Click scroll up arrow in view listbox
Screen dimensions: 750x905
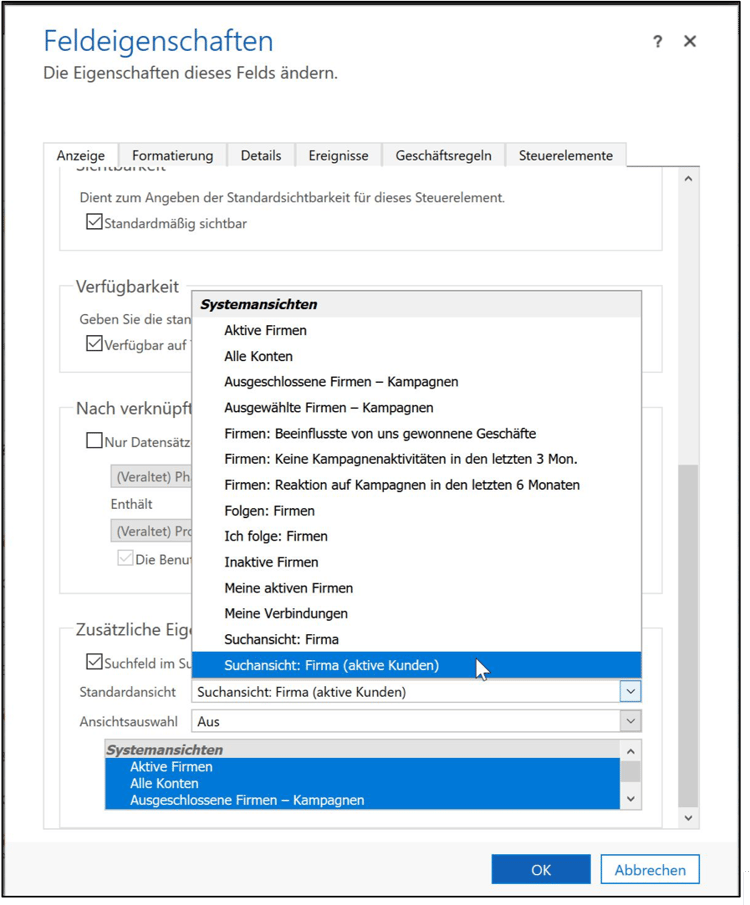630,751
